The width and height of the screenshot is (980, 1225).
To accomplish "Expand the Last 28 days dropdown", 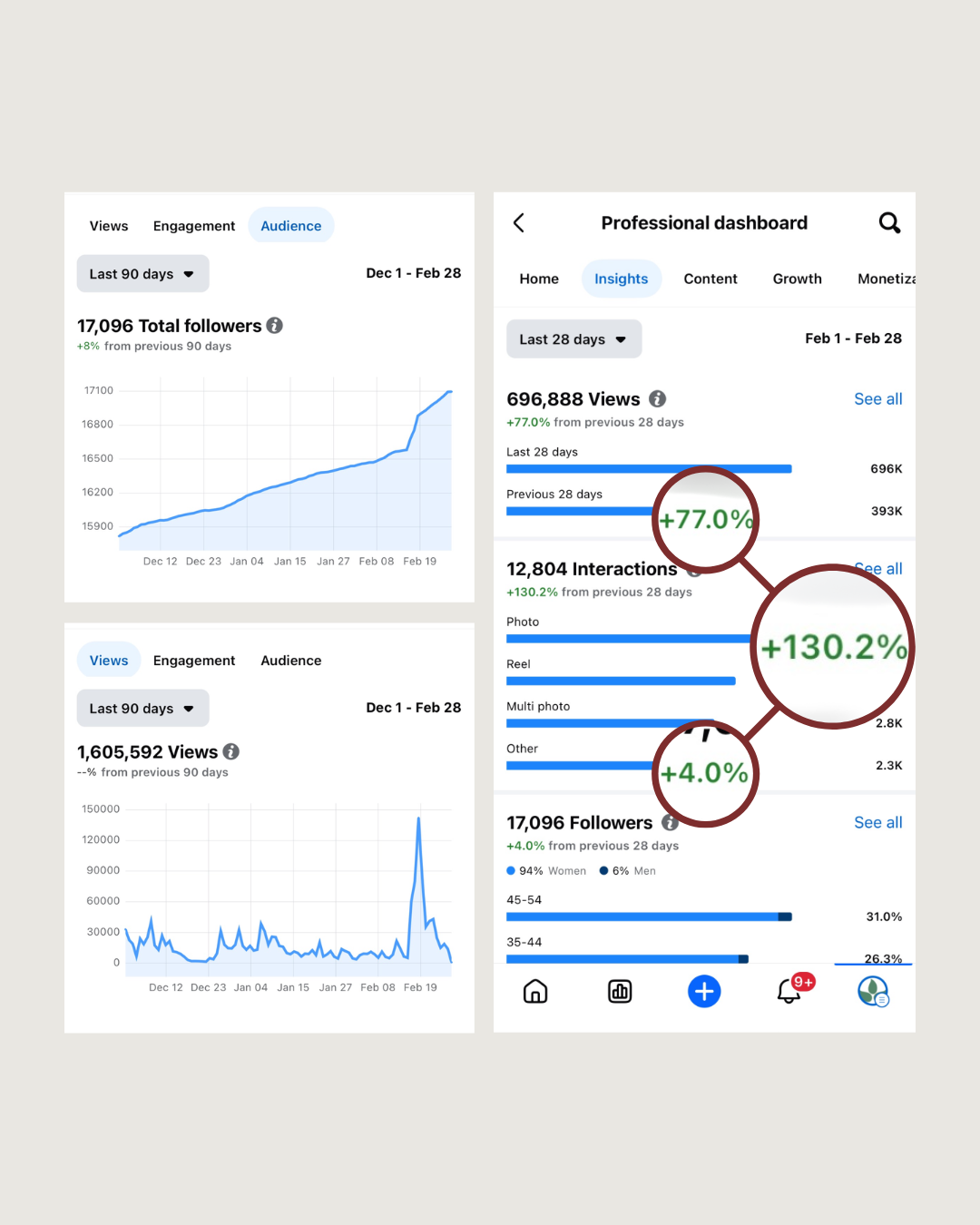I will coord(573,338).
